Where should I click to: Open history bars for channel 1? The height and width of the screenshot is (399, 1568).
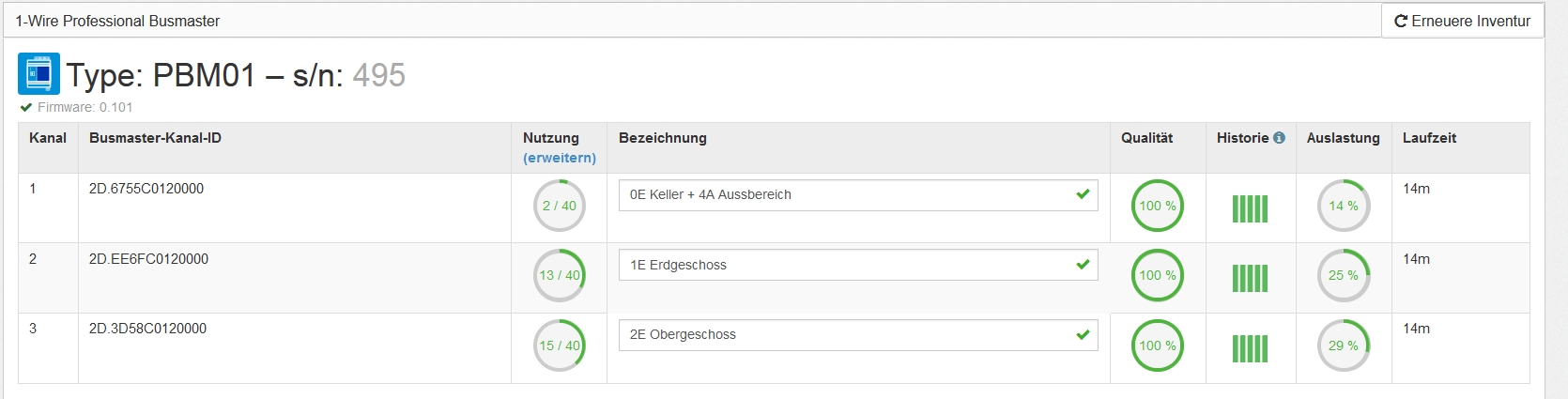coord(1250,208)
